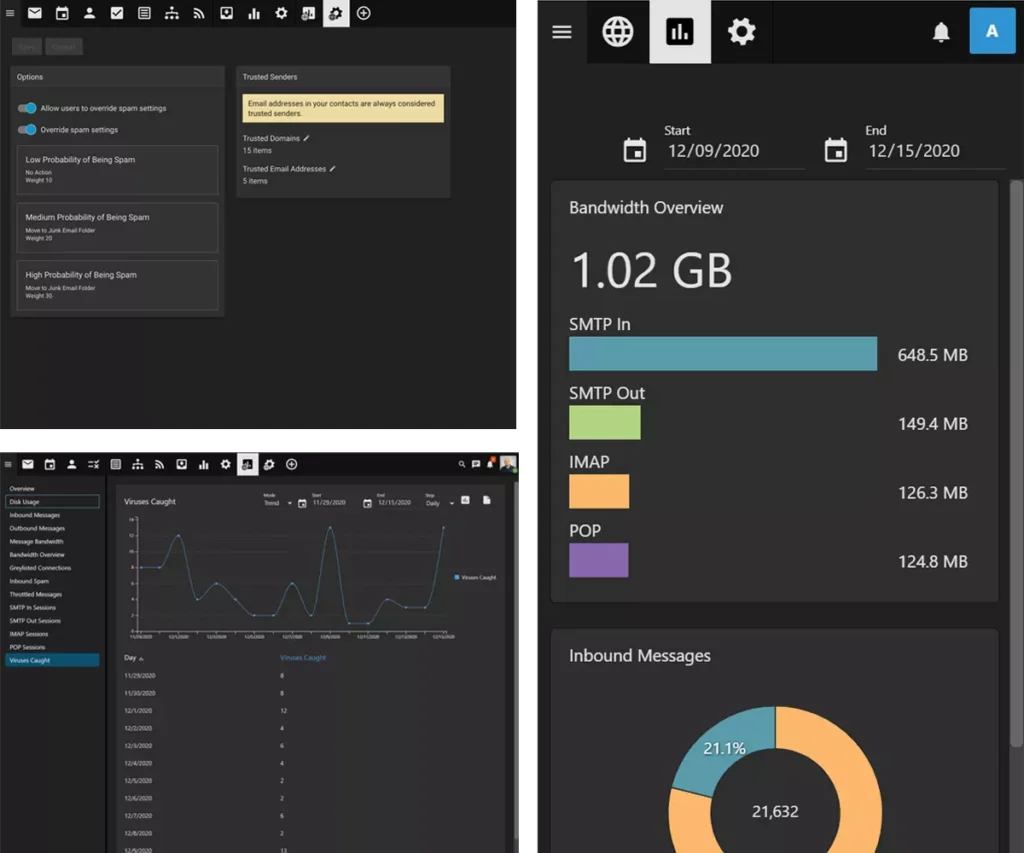This screenshot has width=1024, height=853.
Task: Open the Low Probability of Being Spam card
Action: coord(118,169)
